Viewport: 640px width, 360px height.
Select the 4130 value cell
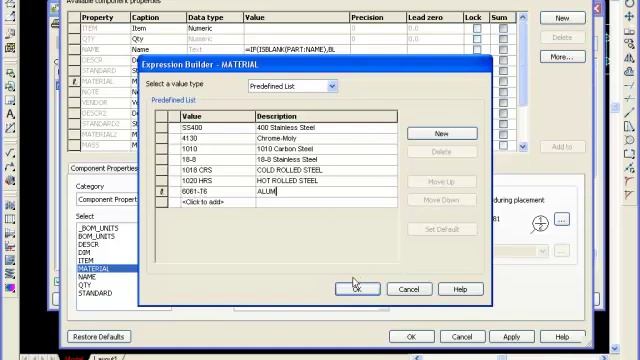pos(218,138)
